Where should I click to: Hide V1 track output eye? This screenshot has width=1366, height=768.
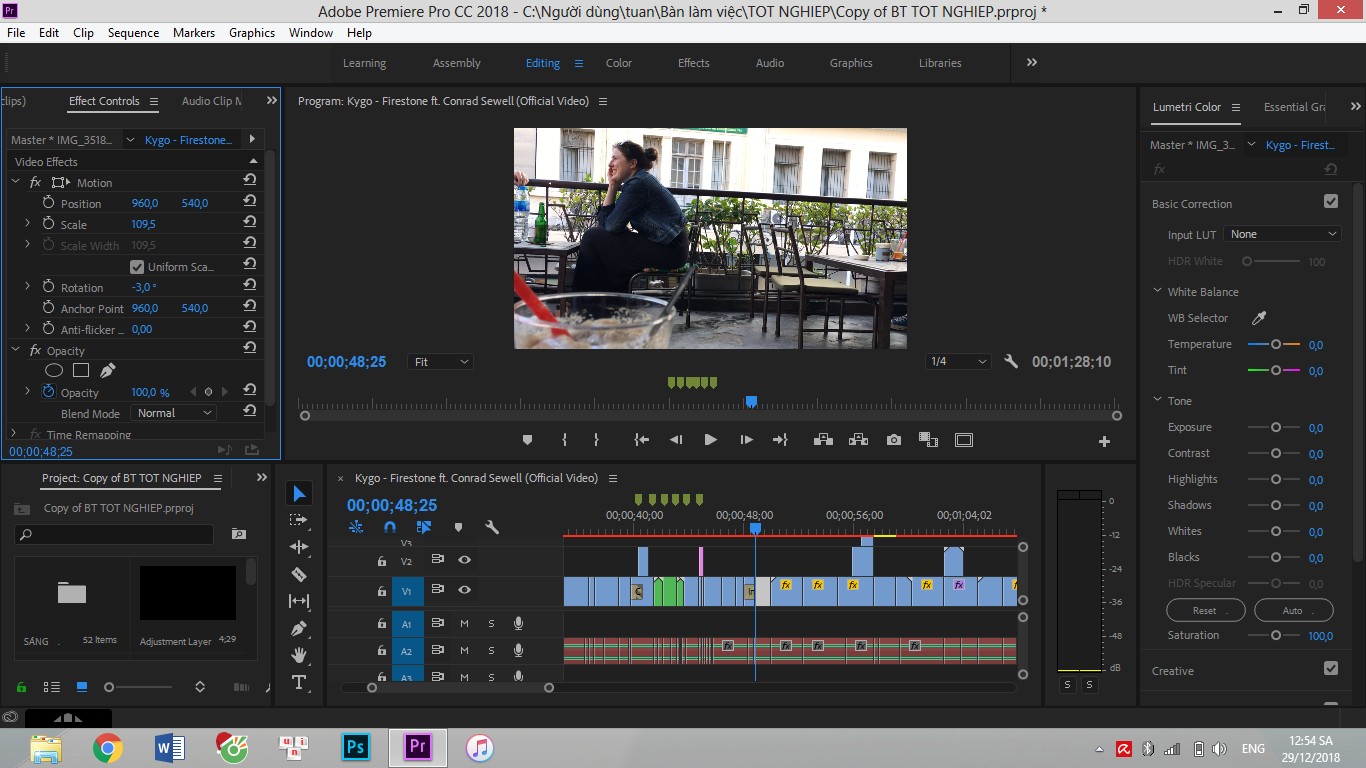(465, 590)
